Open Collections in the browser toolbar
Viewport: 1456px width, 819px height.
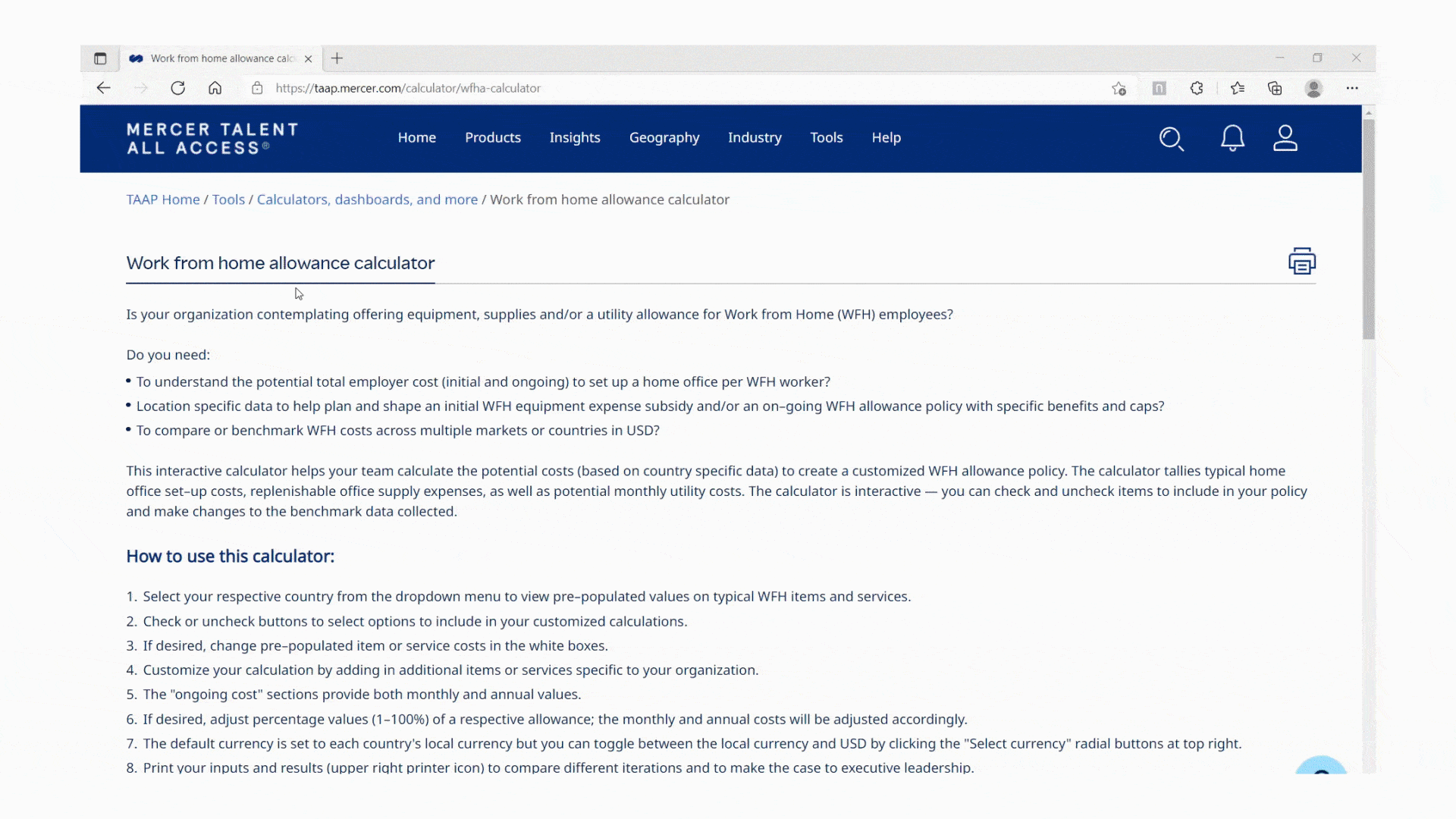[1274, 88]
